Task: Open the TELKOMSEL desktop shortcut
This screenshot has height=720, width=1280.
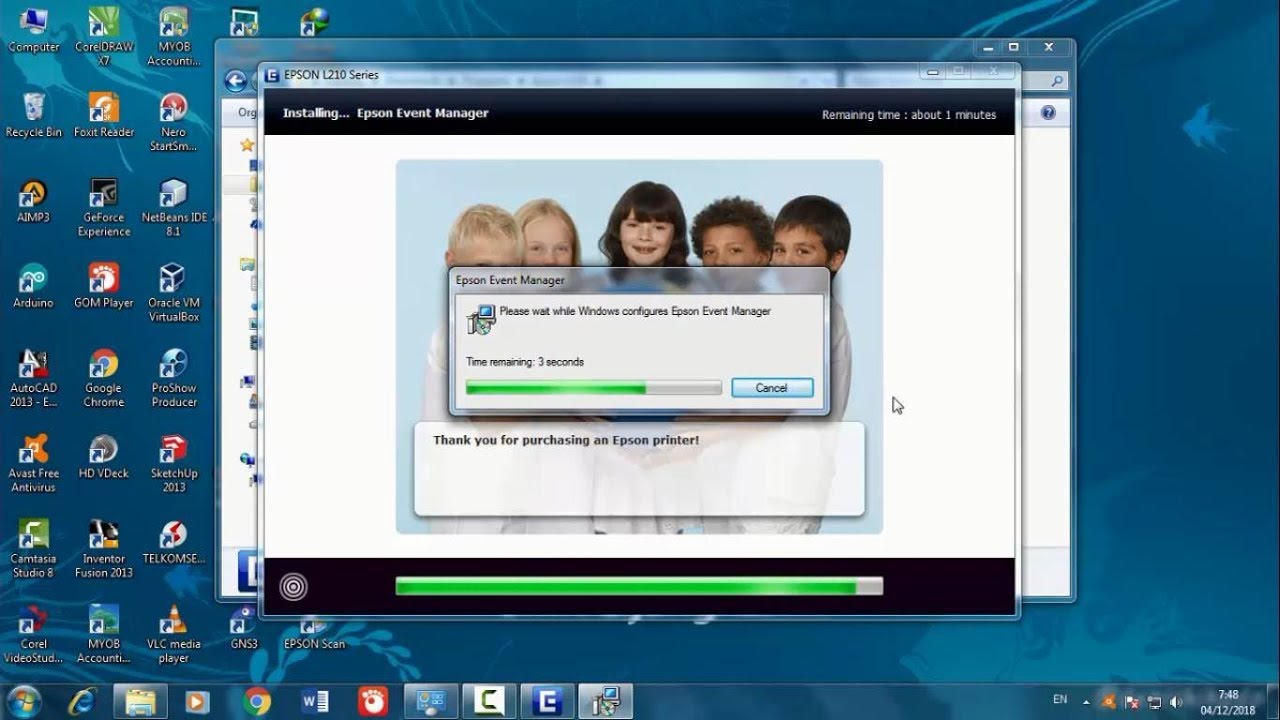Action: pos(174,541)
